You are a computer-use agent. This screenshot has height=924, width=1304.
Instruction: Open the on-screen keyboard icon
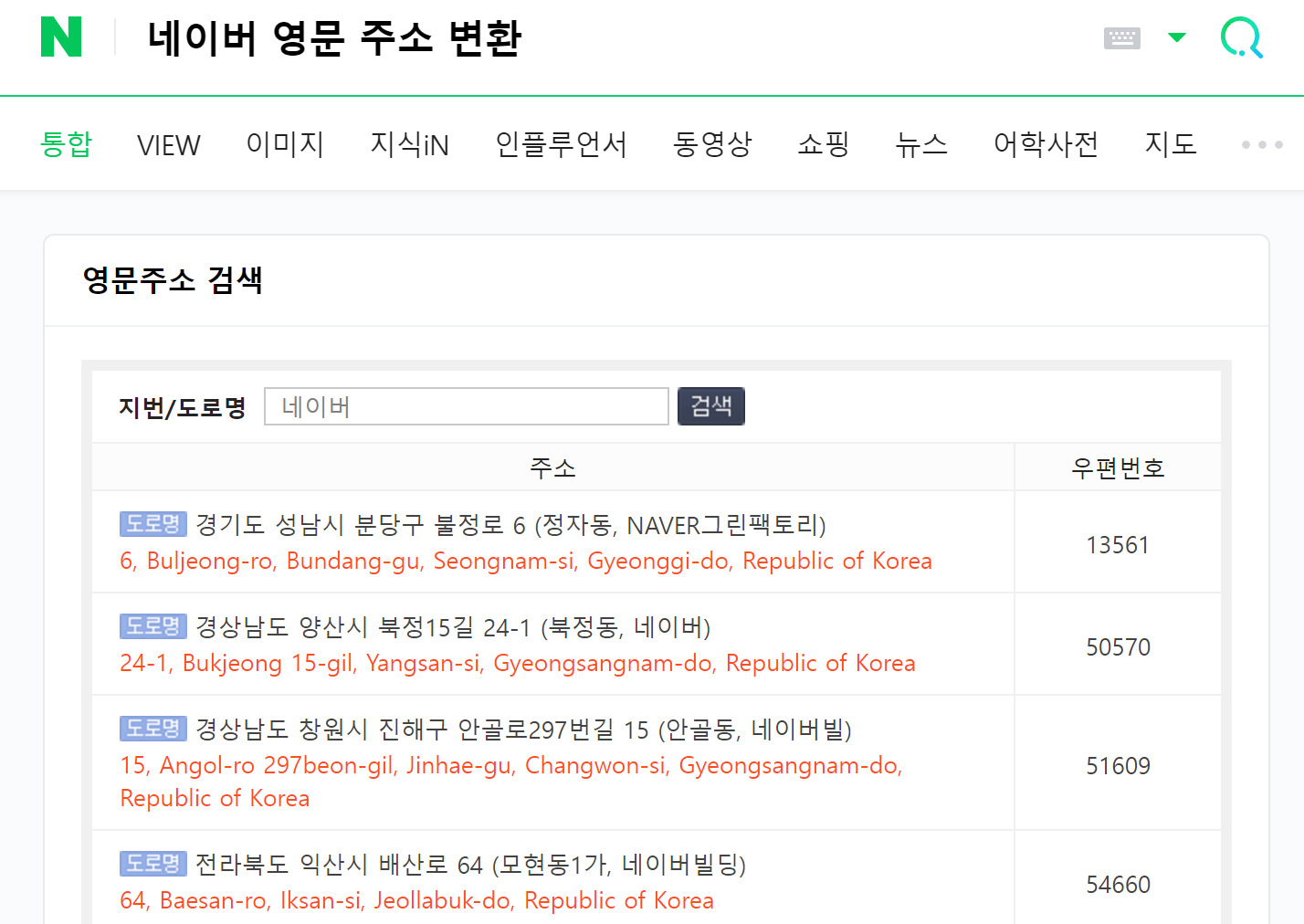click(1121, 38)
